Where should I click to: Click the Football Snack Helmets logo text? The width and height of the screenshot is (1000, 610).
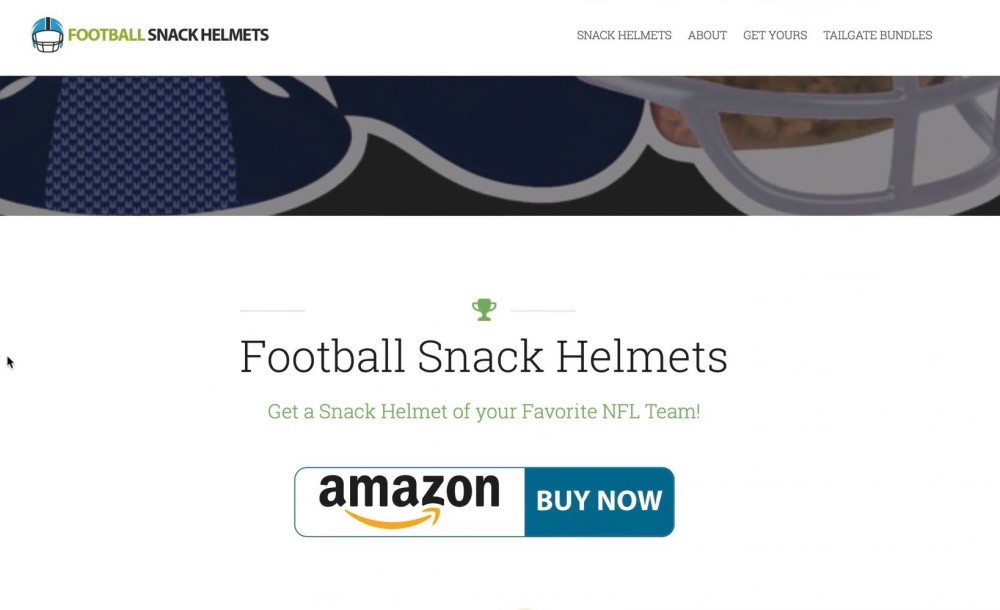168,35
